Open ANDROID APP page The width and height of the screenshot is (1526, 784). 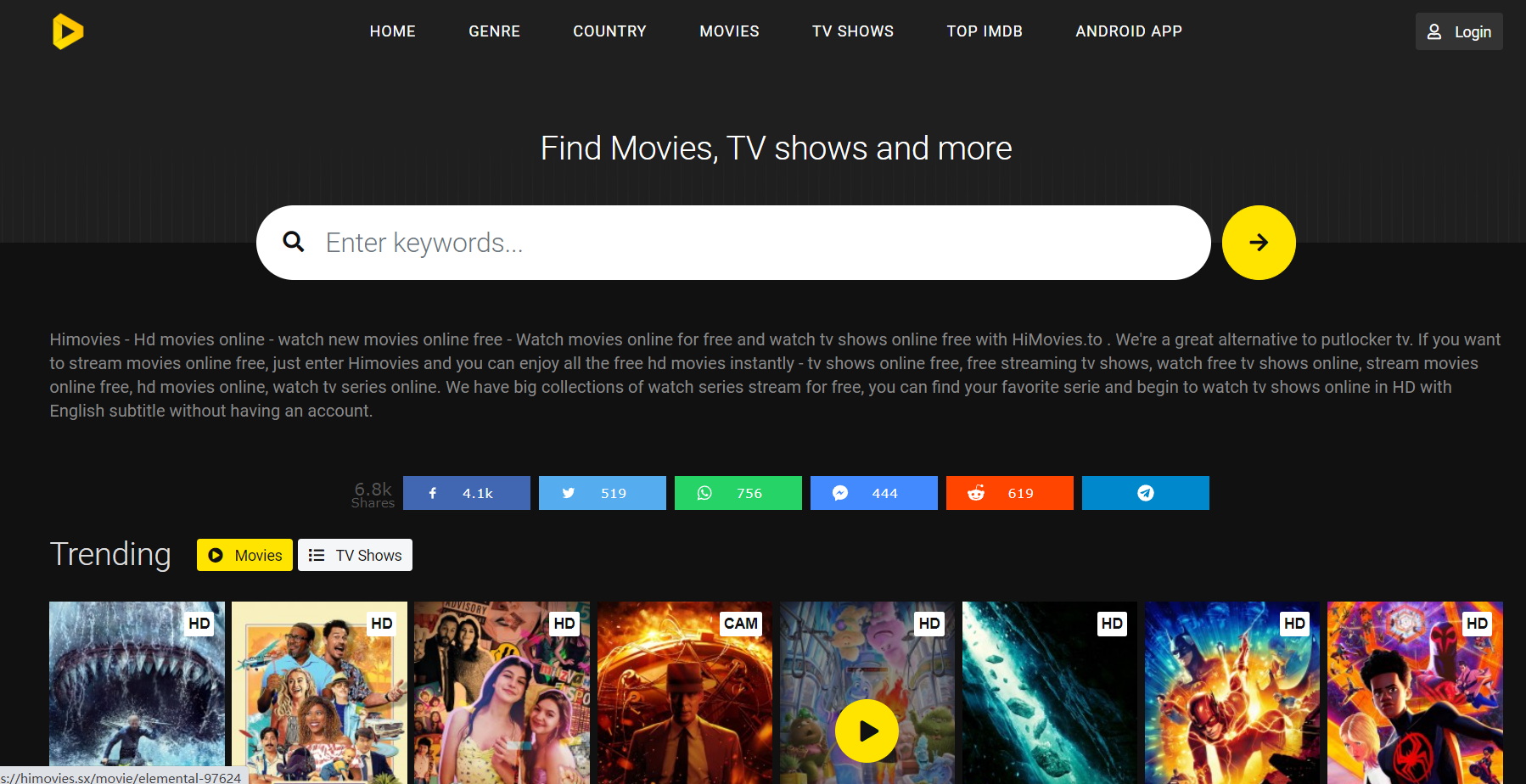tap(1129, 31)
